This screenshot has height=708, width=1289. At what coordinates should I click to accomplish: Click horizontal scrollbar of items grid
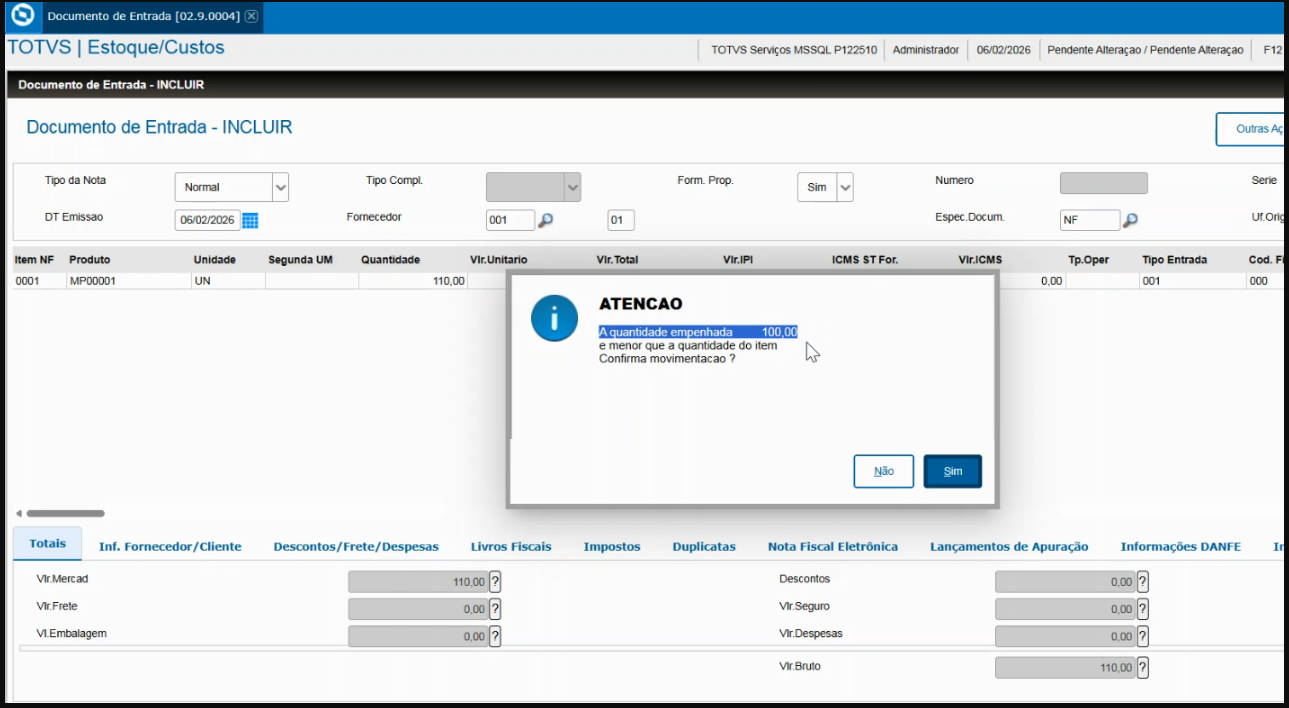click(66, 513)
